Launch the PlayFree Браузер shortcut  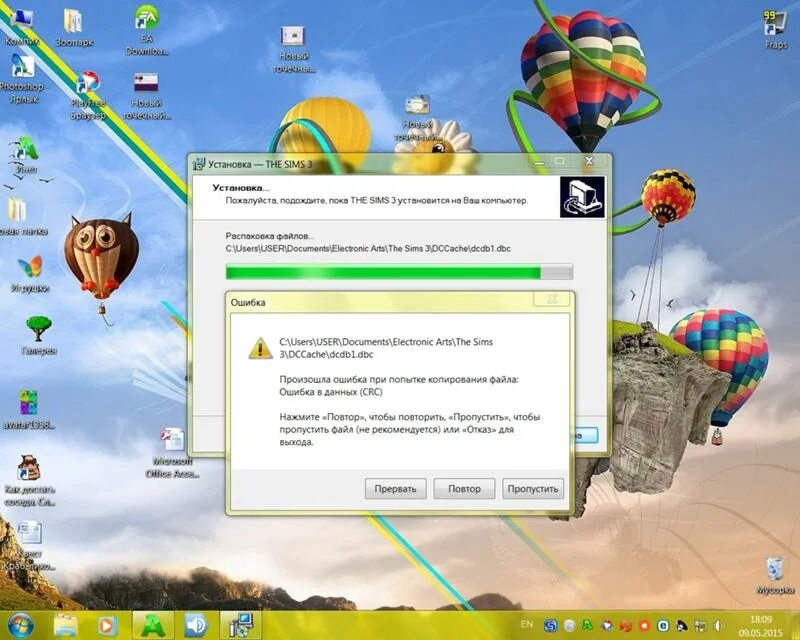tap(88, 96)
